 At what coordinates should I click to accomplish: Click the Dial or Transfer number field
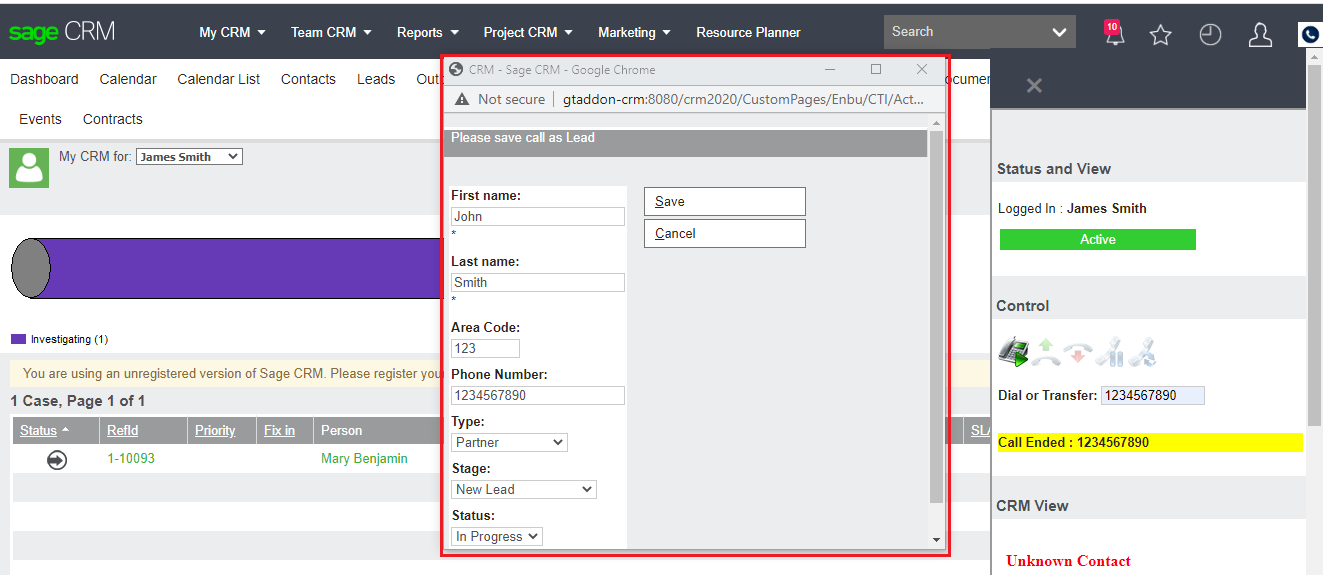pyautogui.click(x=1152, y=395)
